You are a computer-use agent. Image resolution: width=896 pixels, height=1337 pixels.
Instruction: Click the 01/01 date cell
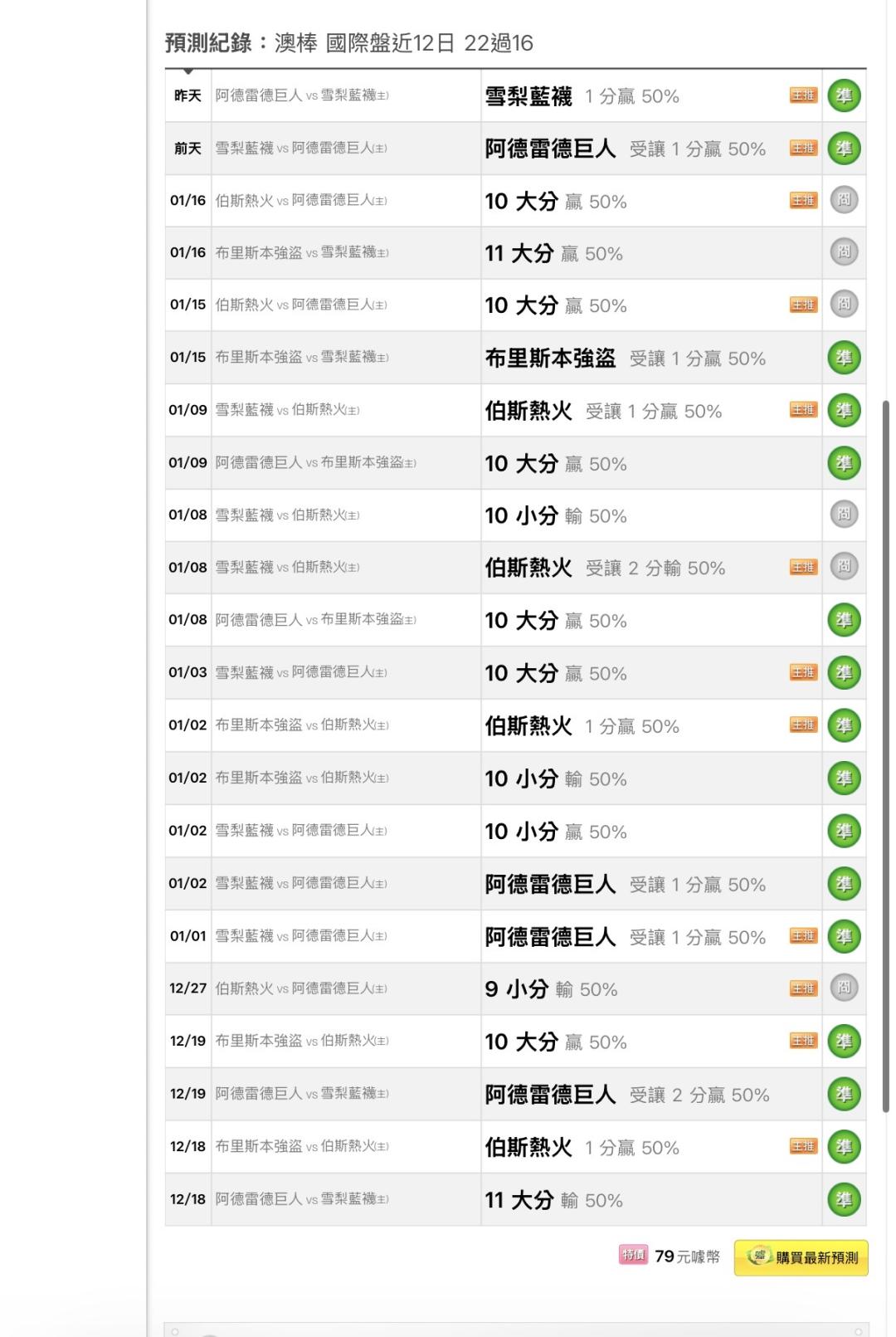coord(187,936)
